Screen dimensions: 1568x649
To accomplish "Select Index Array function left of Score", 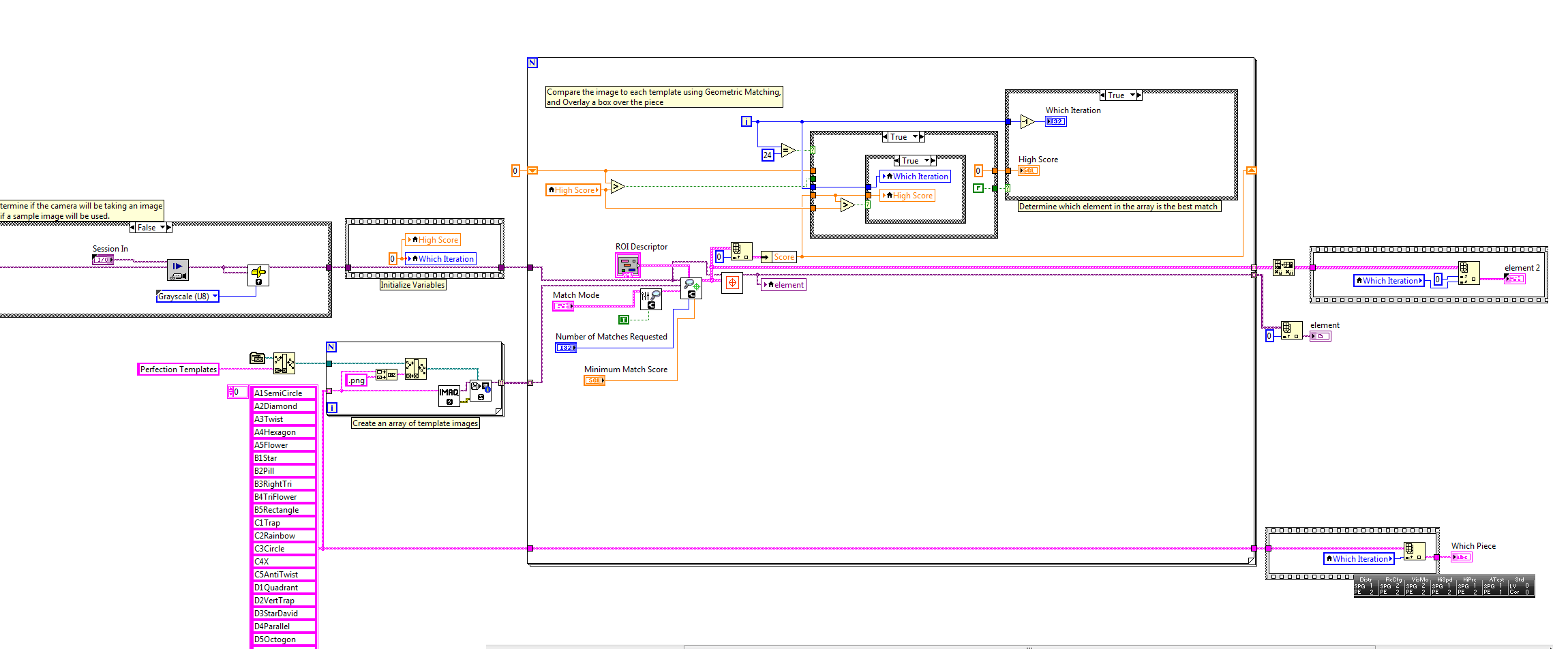I will pos(741,252).
